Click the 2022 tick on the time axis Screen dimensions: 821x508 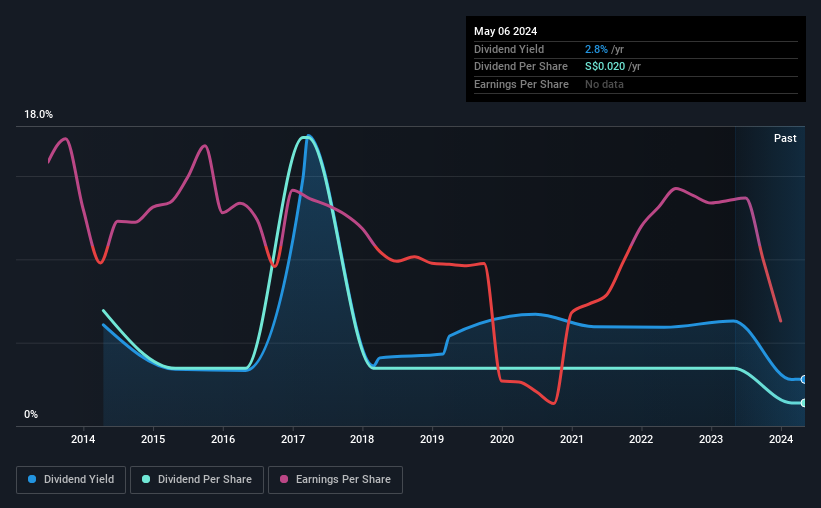coord(641,439)
